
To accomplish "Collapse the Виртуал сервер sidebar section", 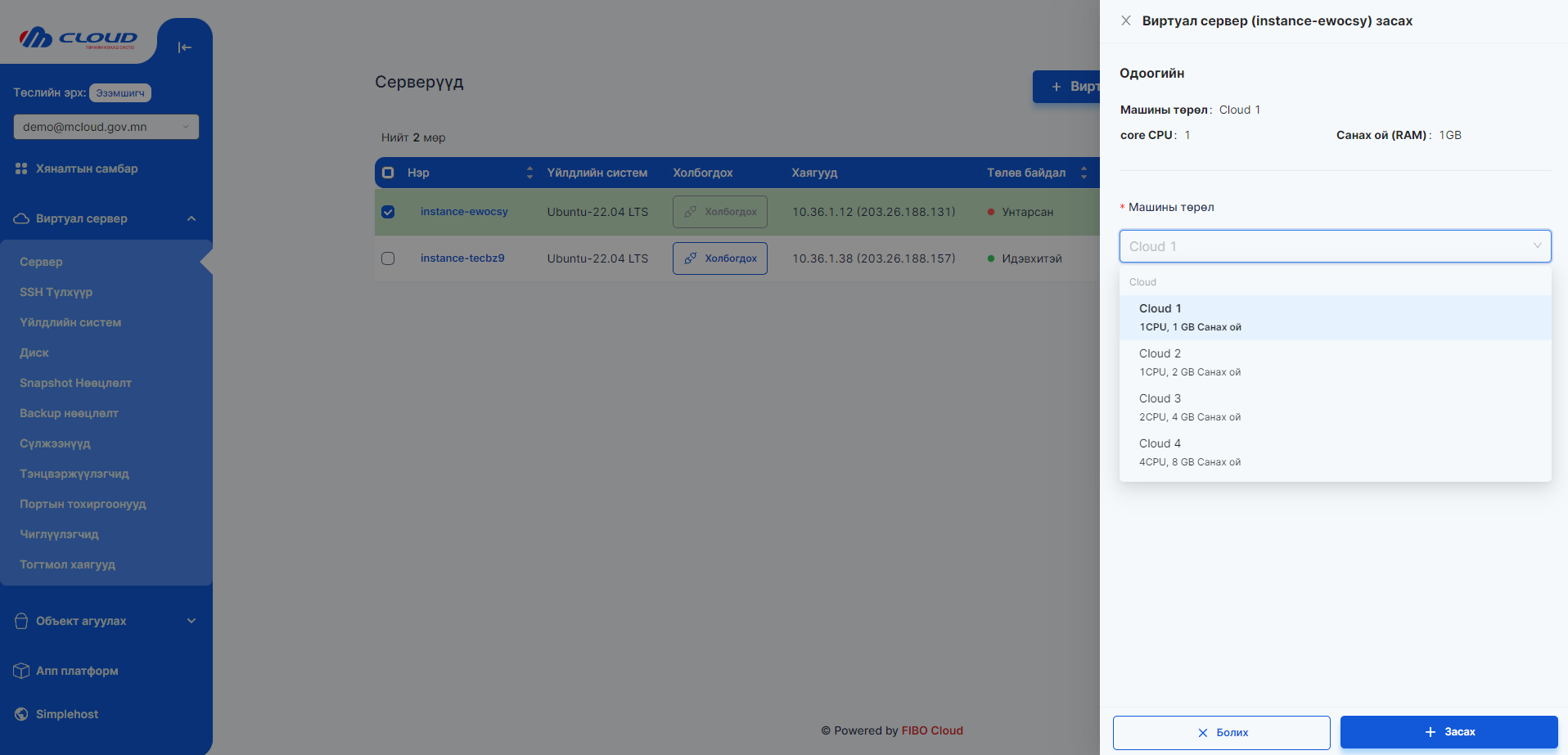I will pos(191,218).
